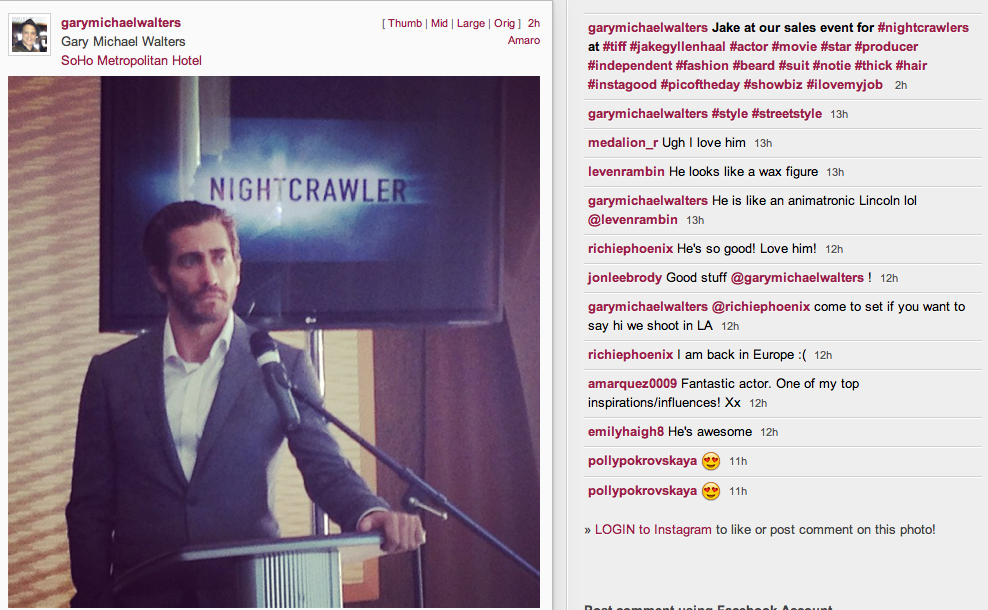Open the #ilovemyjob hashtag link
The image size is (988, 610).
844,84
